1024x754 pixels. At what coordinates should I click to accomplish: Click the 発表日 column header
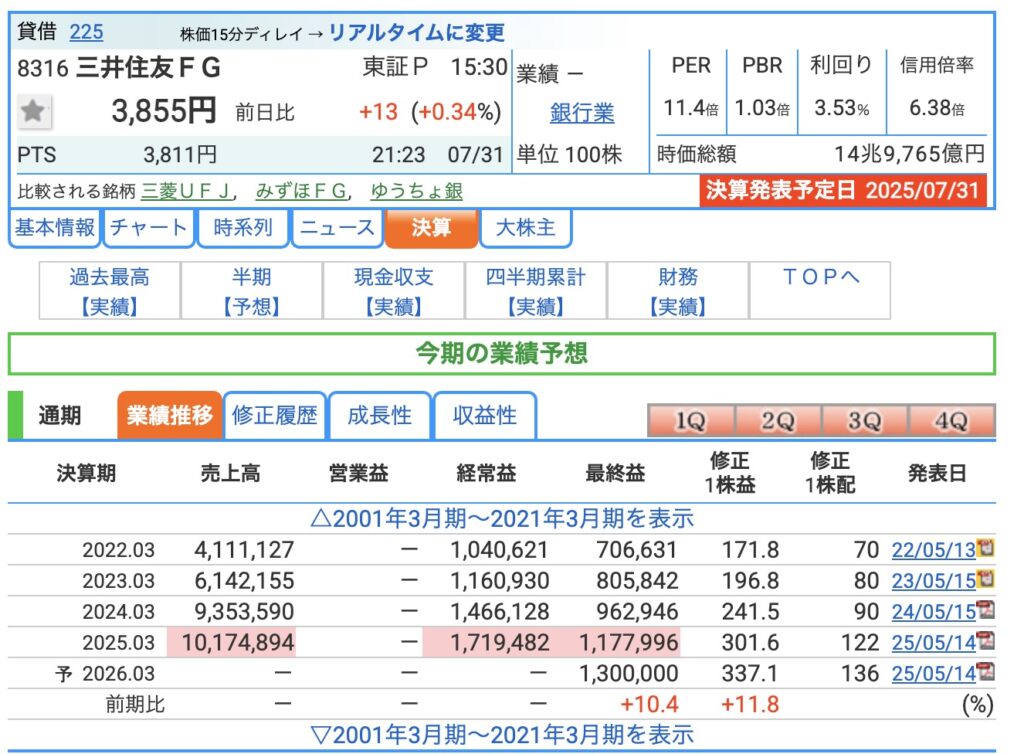937,473
